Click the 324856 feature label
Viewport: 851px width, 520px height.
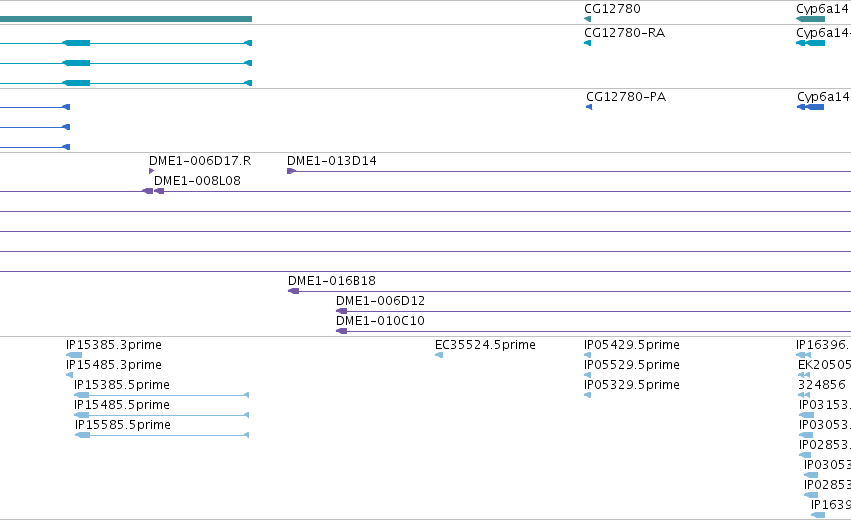pos(822,385)
